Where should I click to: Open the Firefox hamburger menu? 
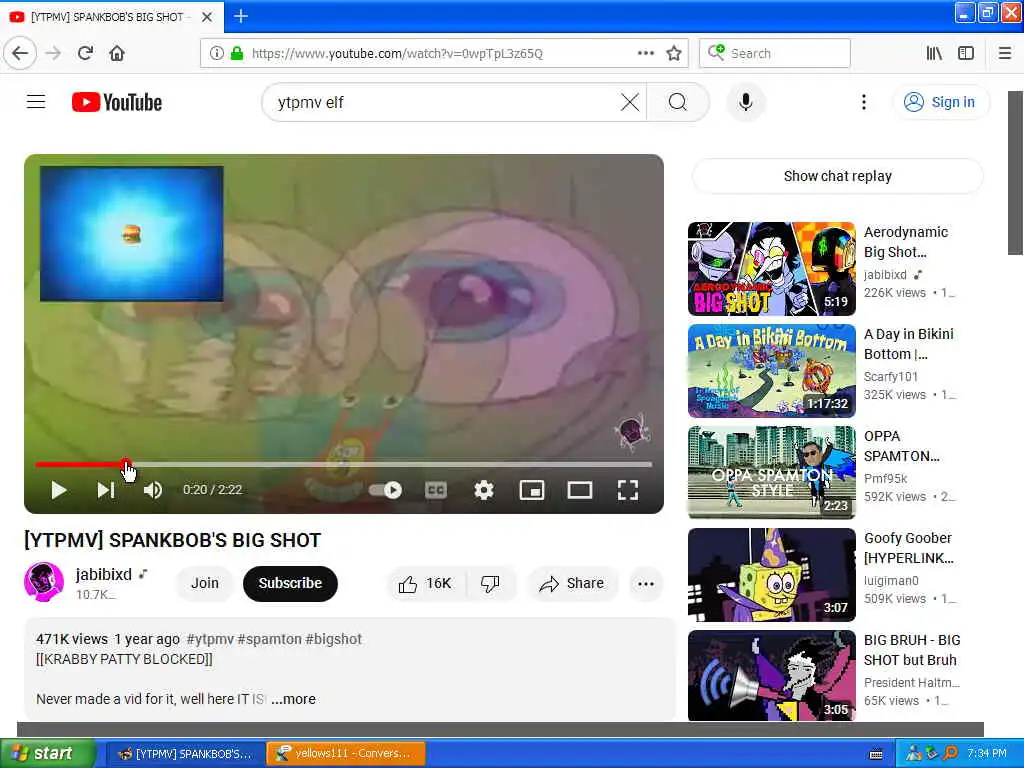coord(1005,53)
